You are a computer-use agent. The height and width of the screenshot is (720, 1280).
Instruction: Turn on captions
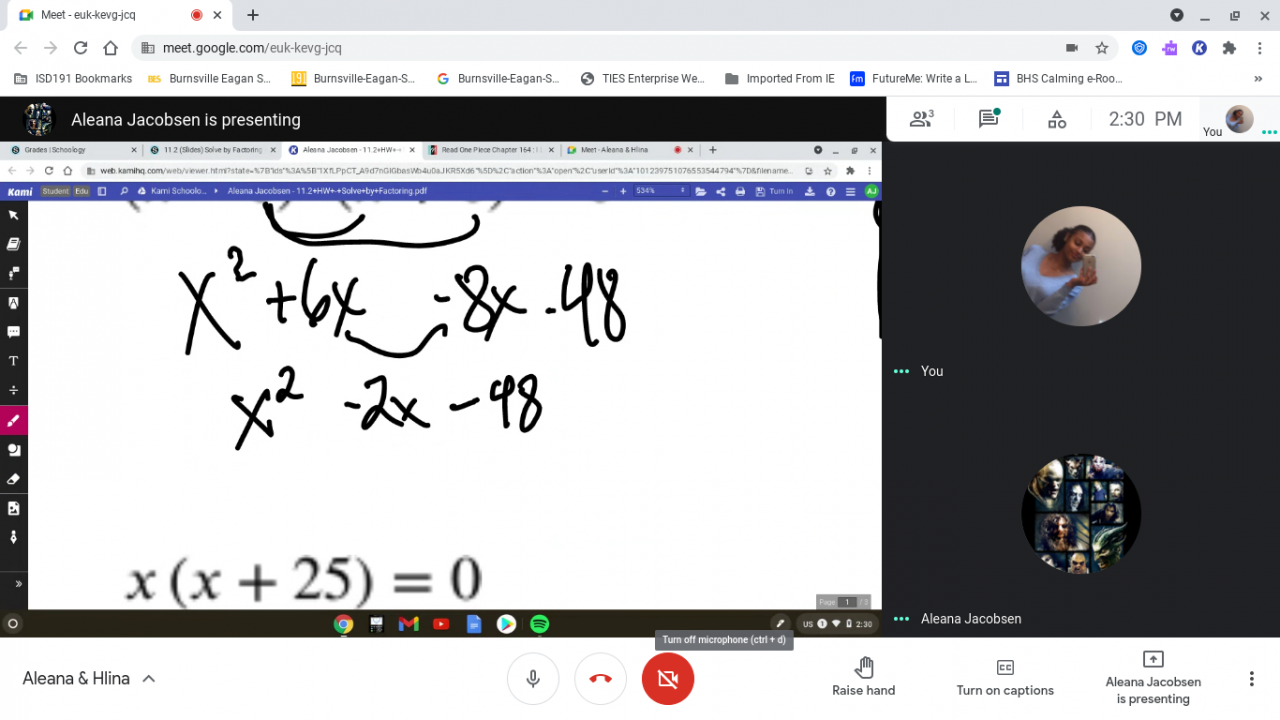1005,677
